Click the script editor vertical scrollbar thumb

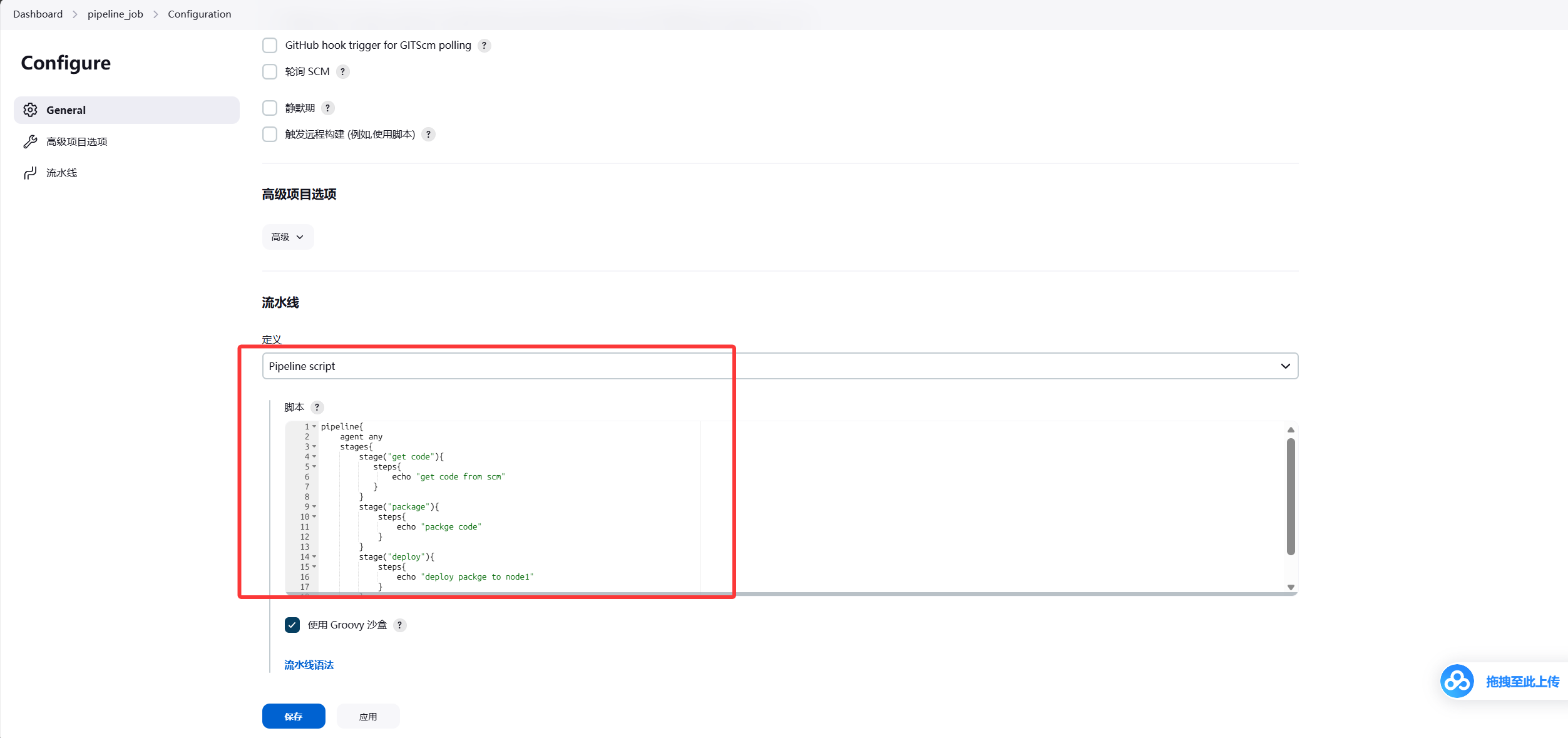pyautogui.click(x=1291, y=497)
